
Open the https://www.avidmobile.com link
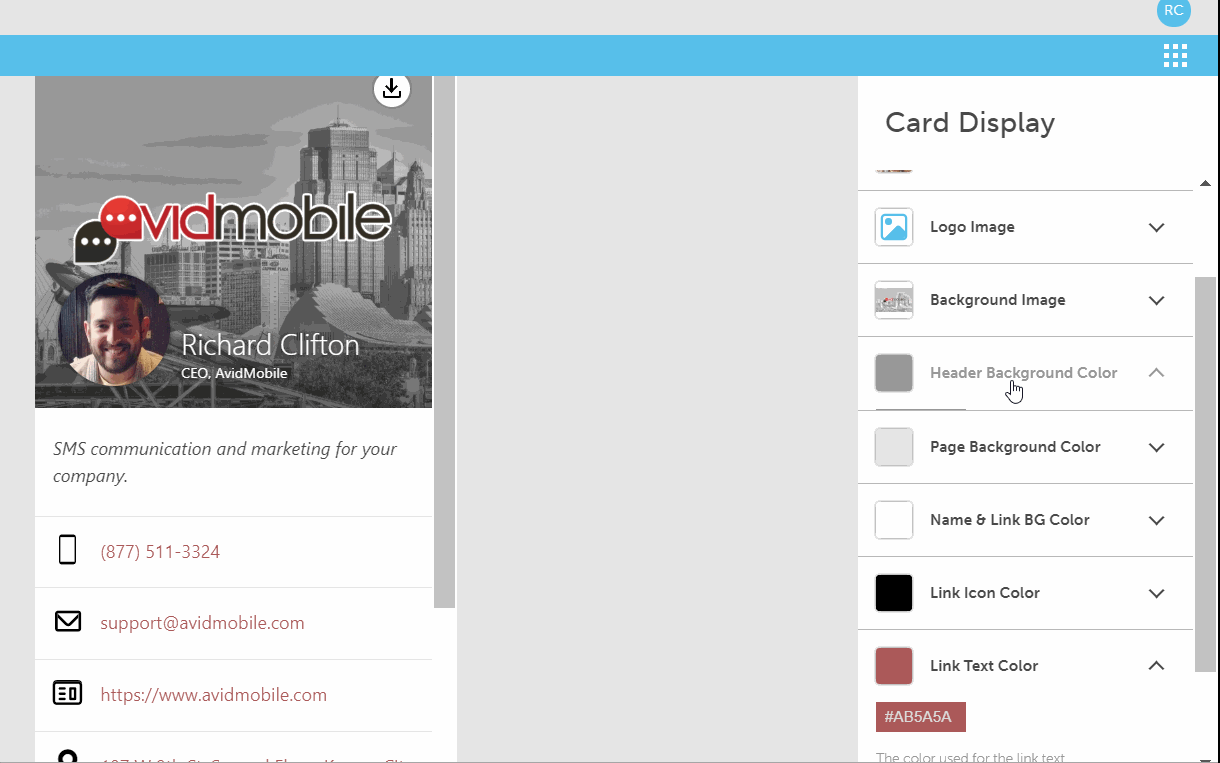click(x=213, y=695)
